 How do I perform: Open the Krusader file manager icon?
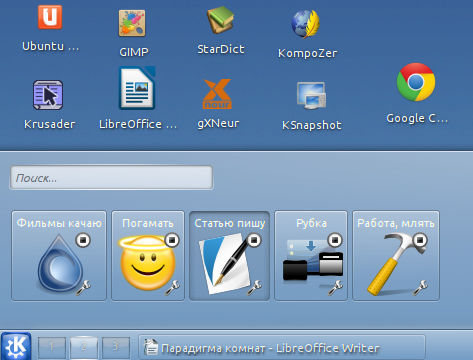tap(48, 95)
